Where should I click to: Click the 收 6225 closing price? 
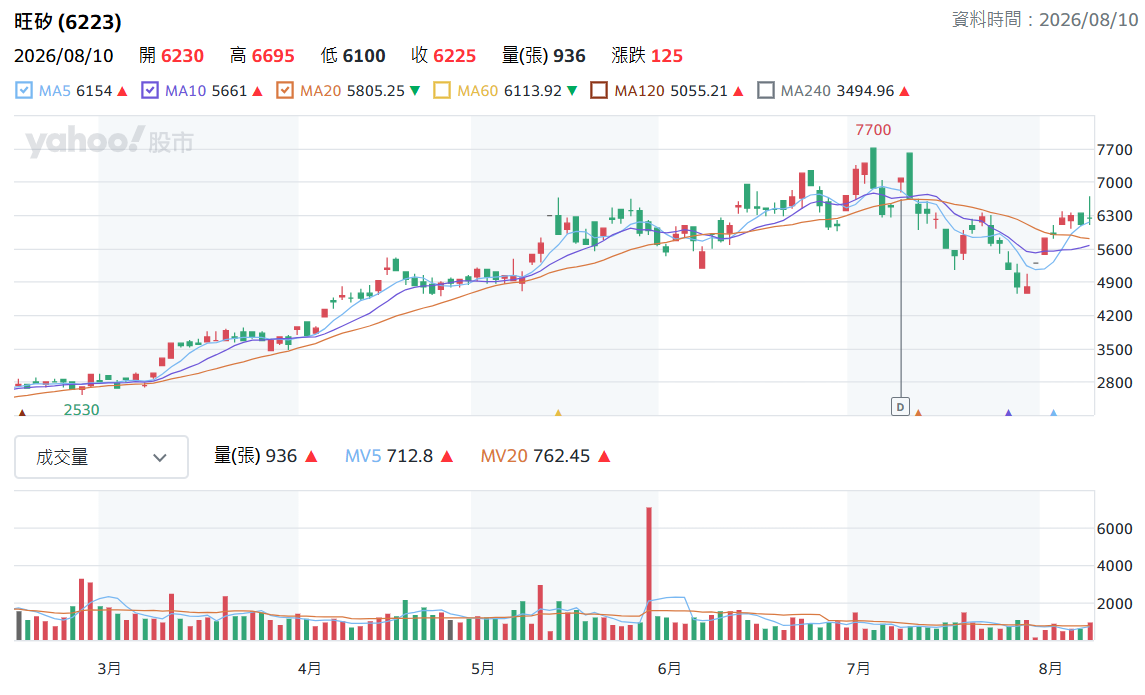443,55
